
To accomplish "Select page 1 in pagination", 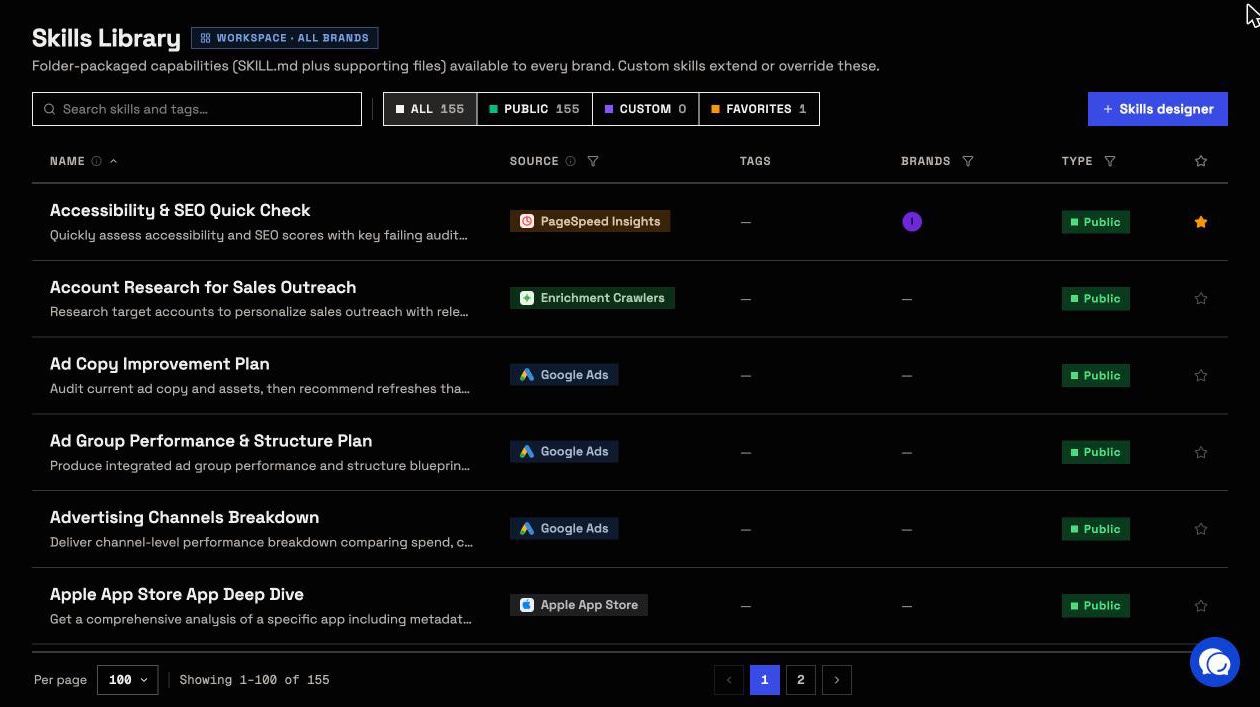I will pos(764,680).
